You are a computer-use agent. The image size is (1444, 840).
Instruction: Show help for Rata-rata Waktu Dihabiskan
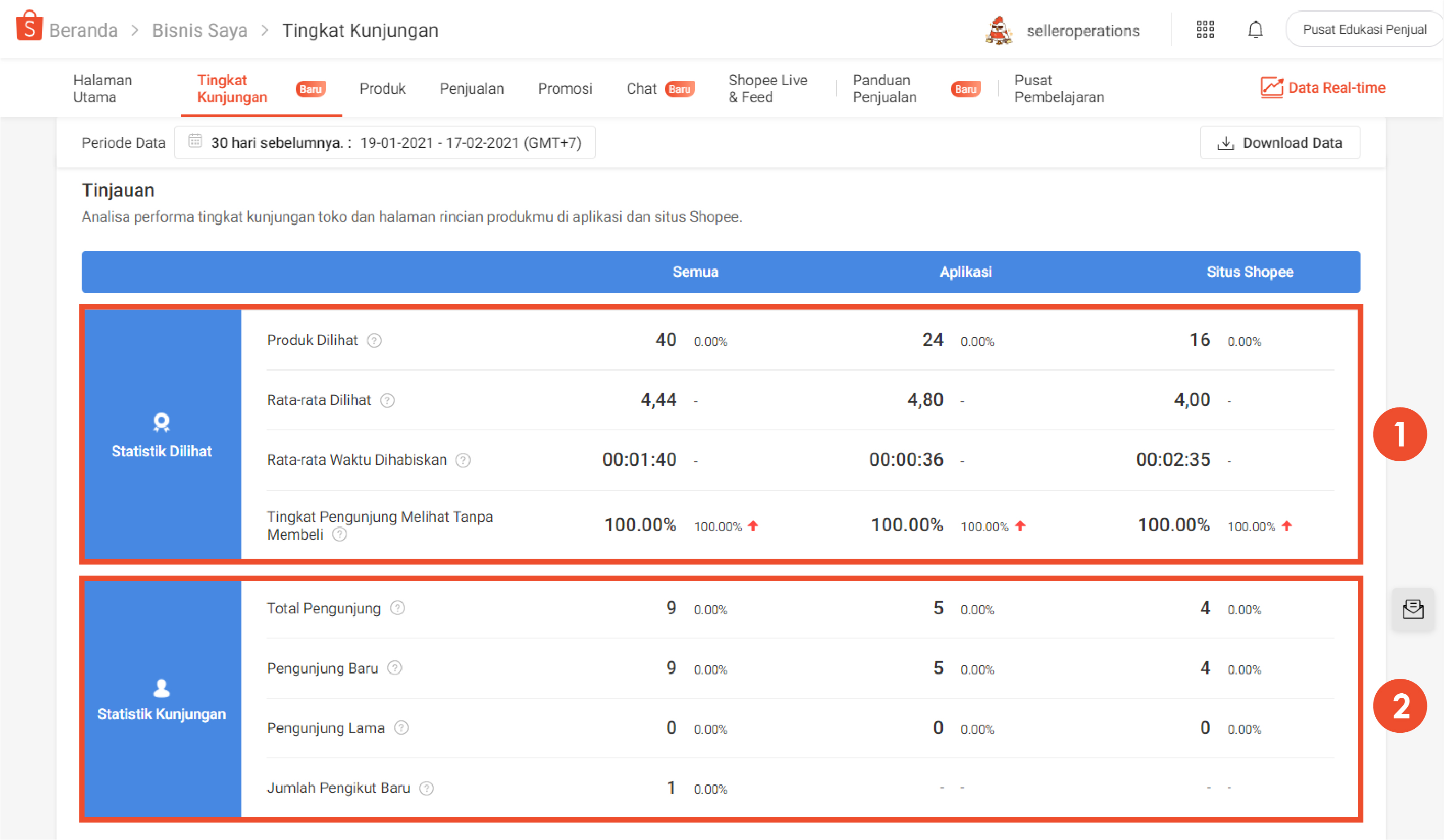coord(463,461)
